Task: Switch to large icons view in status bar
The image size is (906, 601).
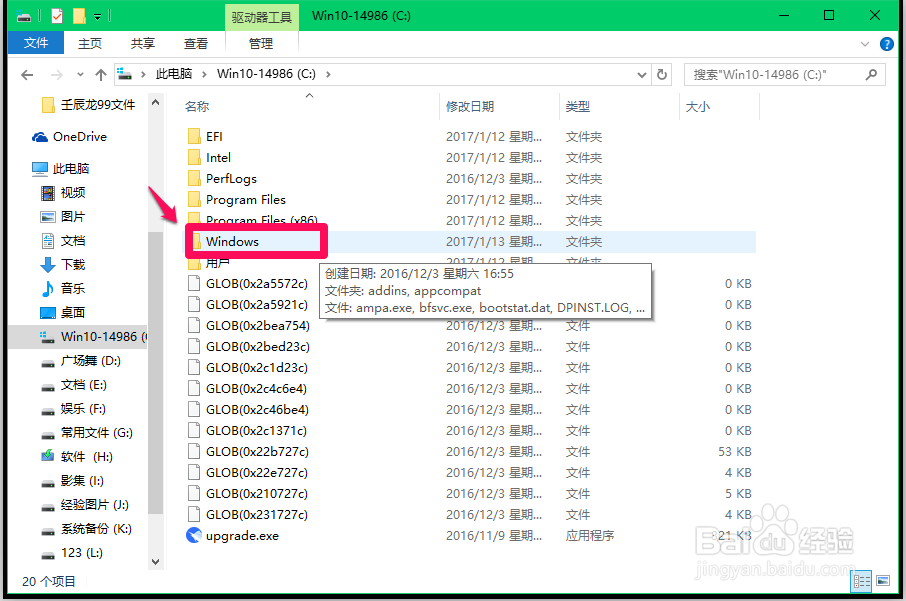Action: pos(883,581)
